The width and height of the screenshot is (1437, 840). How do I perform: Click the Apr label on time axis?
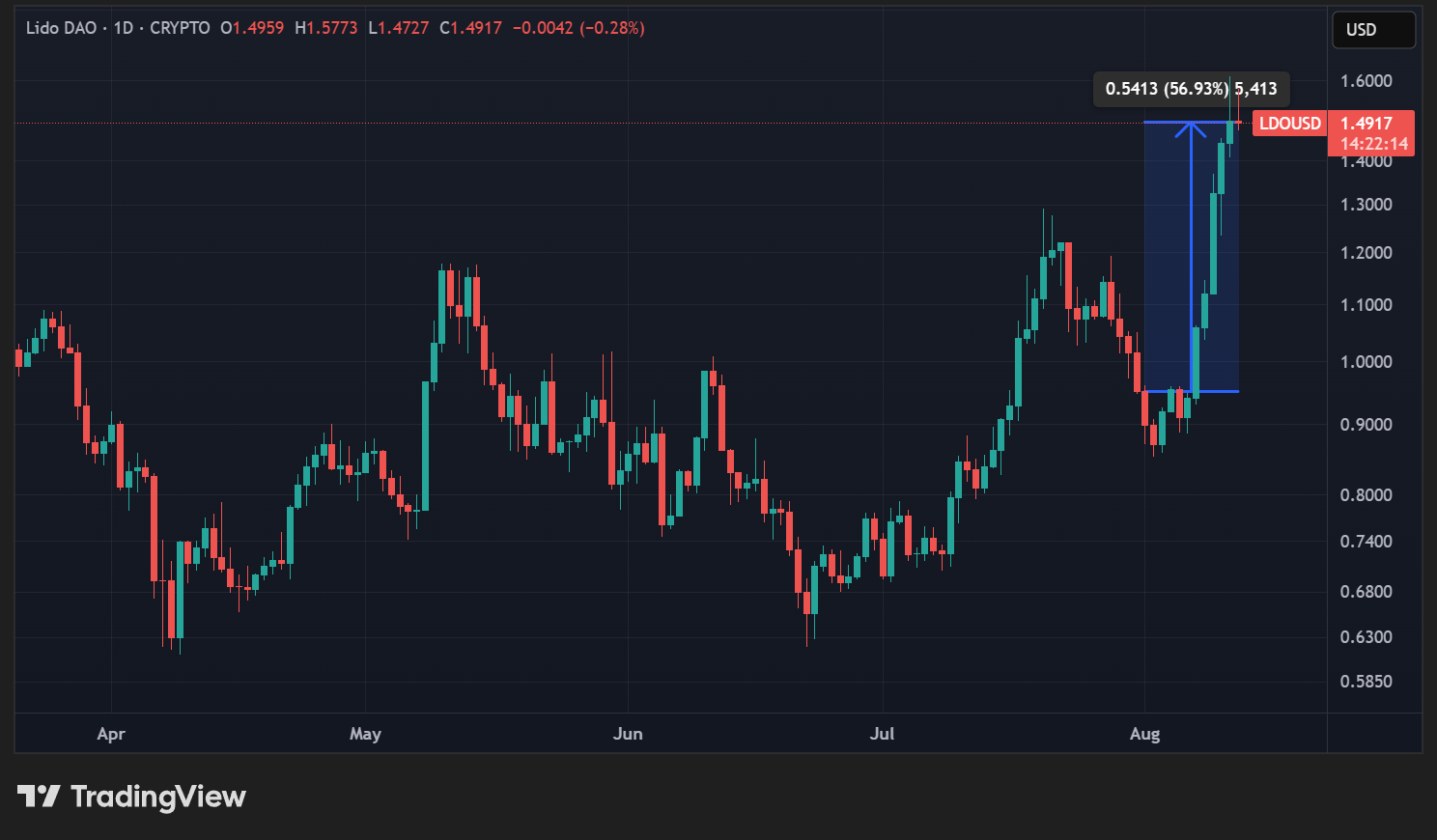[111, 734]
